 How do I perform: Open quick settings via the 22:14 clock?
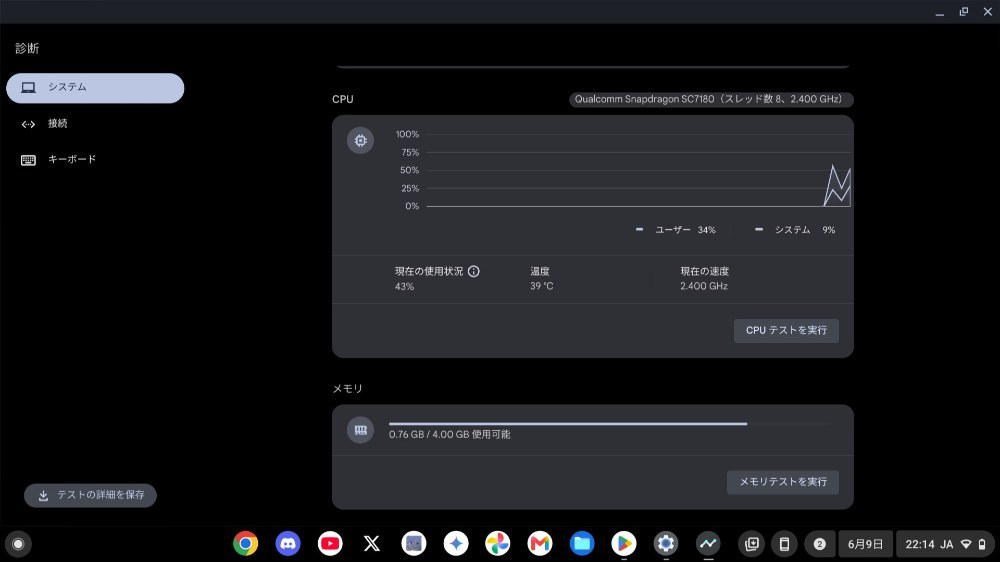[920, 544]
